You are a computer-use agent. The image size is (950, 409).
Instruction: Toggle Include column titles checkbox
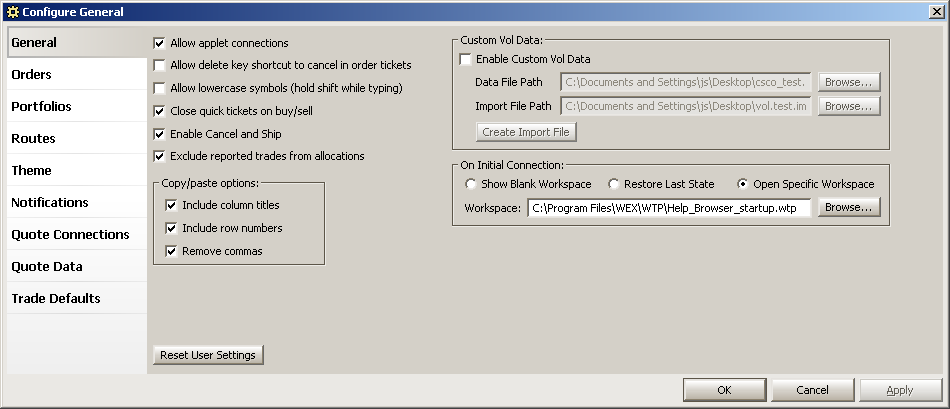click(x=171, y=205)
